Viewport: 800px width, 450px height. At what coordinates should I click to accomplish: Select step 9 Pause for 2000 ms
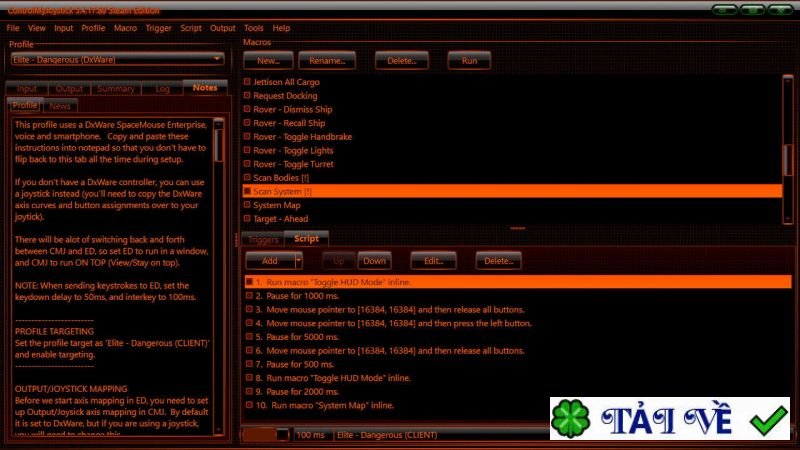[297, 392]
